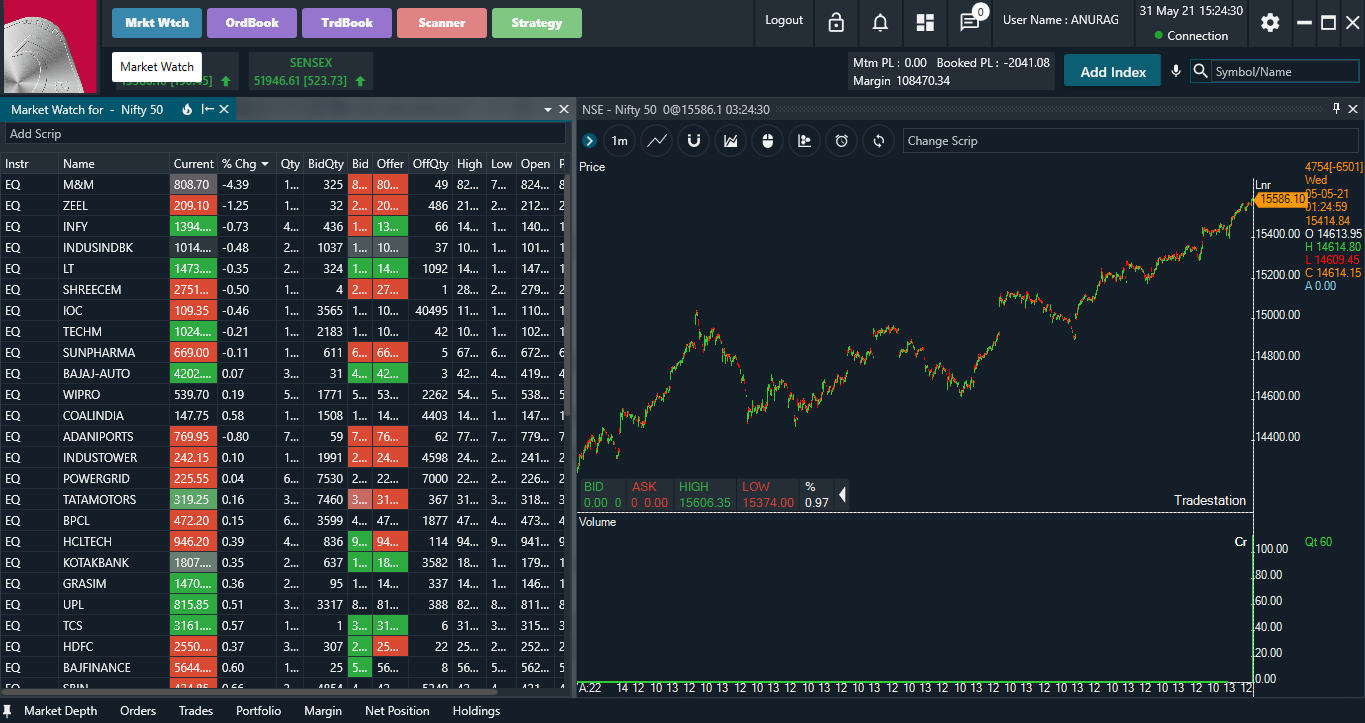Sort by % Chg column dropdown arrow
Screen dimensions: 1365x723
(265, 164)
